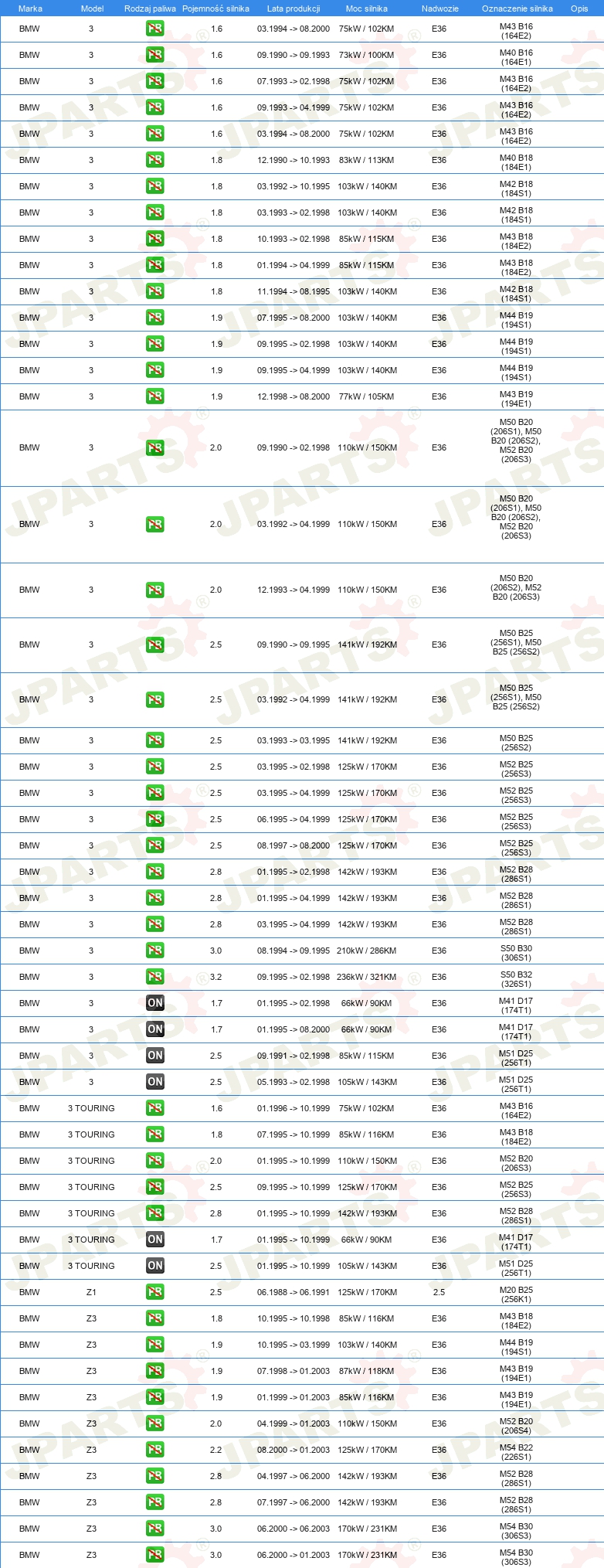604x1568 pixels.
Task: Click petrol icon in the Z1 row
Action: pyautogui.click(x=155, y=1292)
